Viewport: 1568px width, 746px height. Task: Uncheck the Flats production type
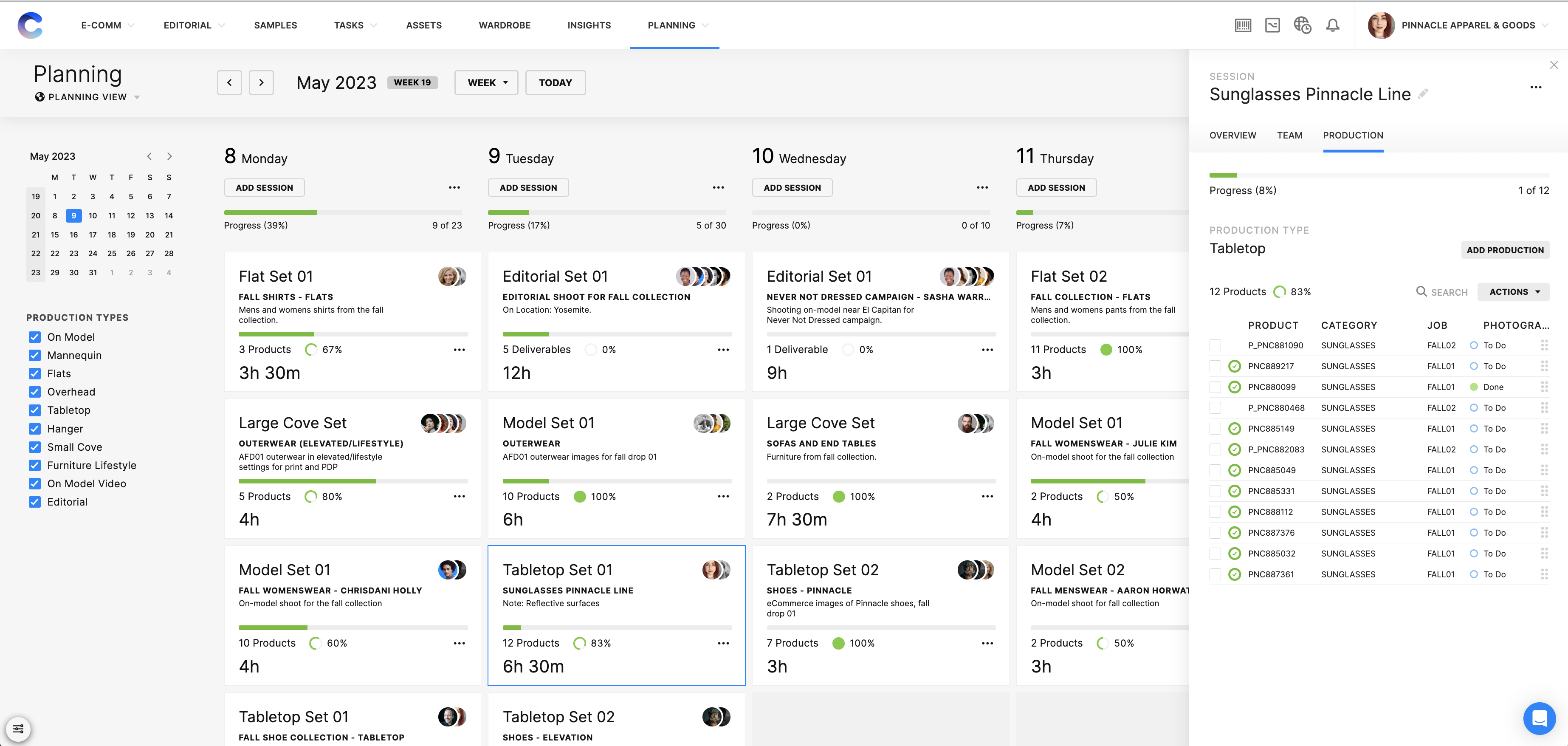(35, 373)
